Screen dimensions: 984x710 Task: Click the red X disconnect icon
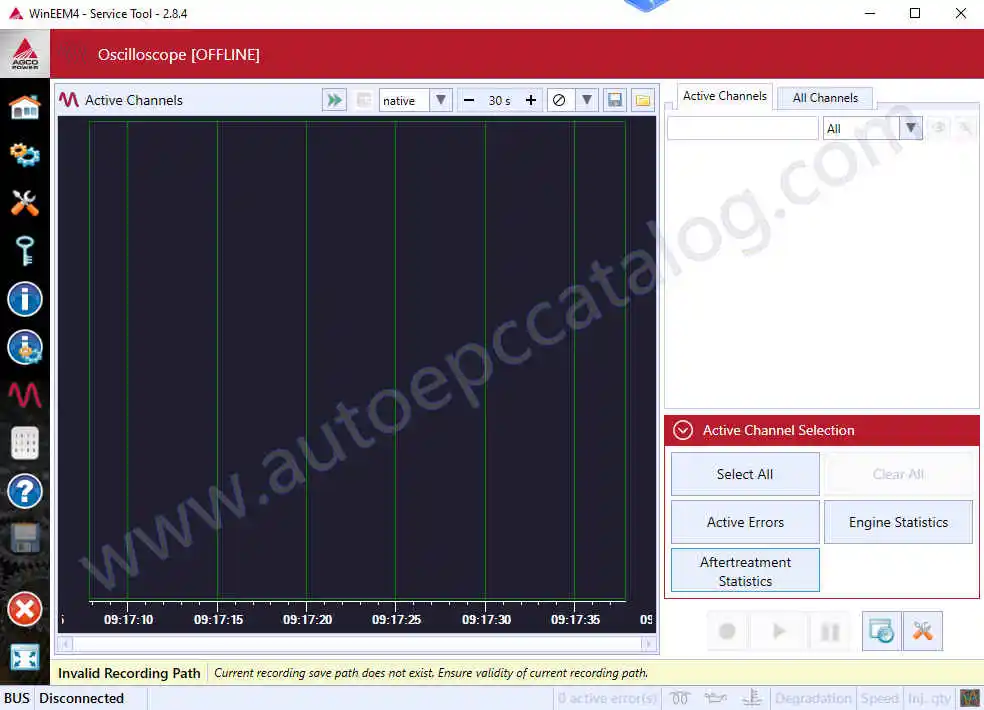pyautogui.click(x=25, y=609)
